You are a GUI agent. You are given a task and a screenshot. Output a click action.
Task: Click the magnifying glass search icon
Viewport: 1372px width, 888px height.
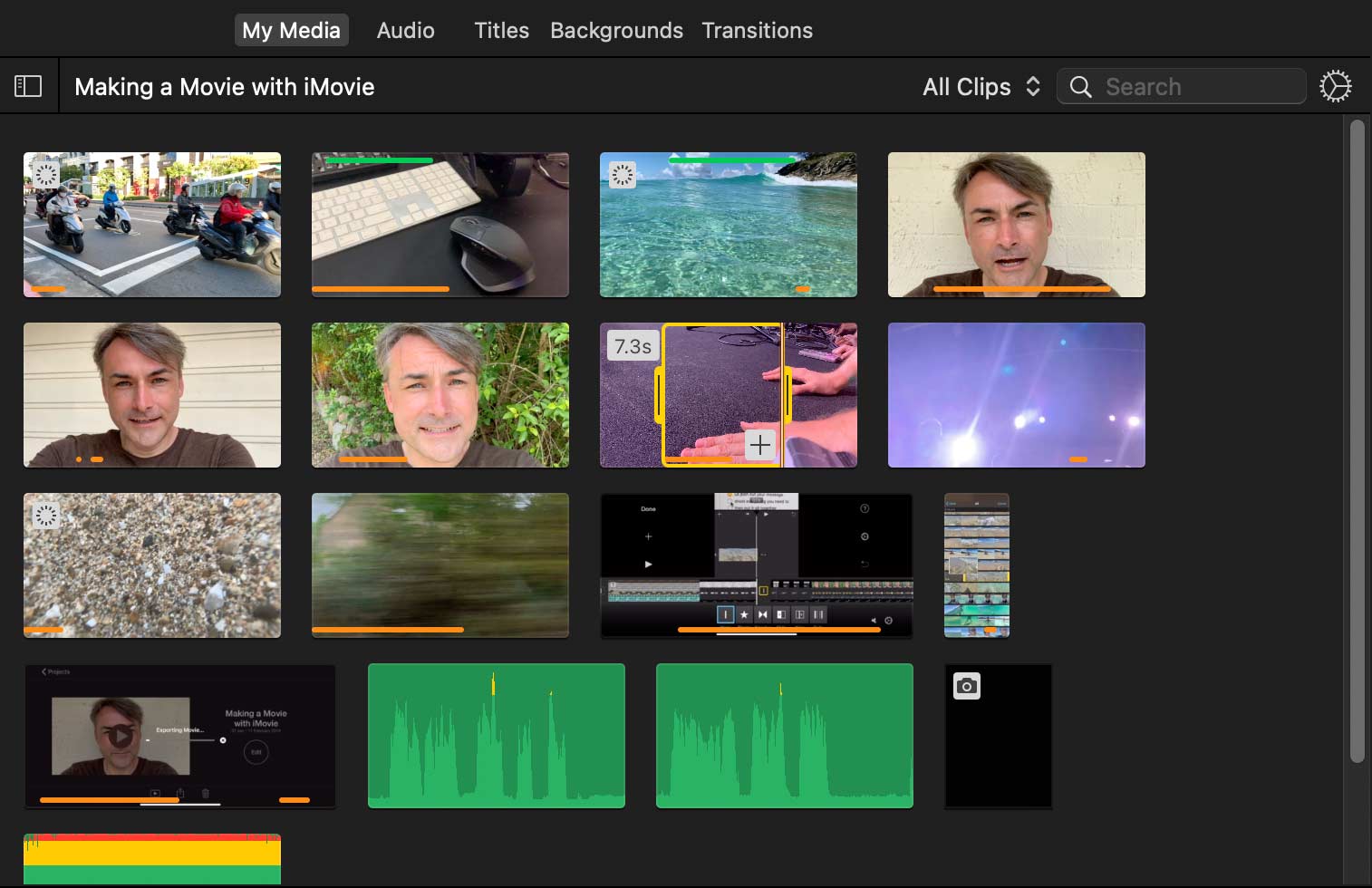[1080, 86]
